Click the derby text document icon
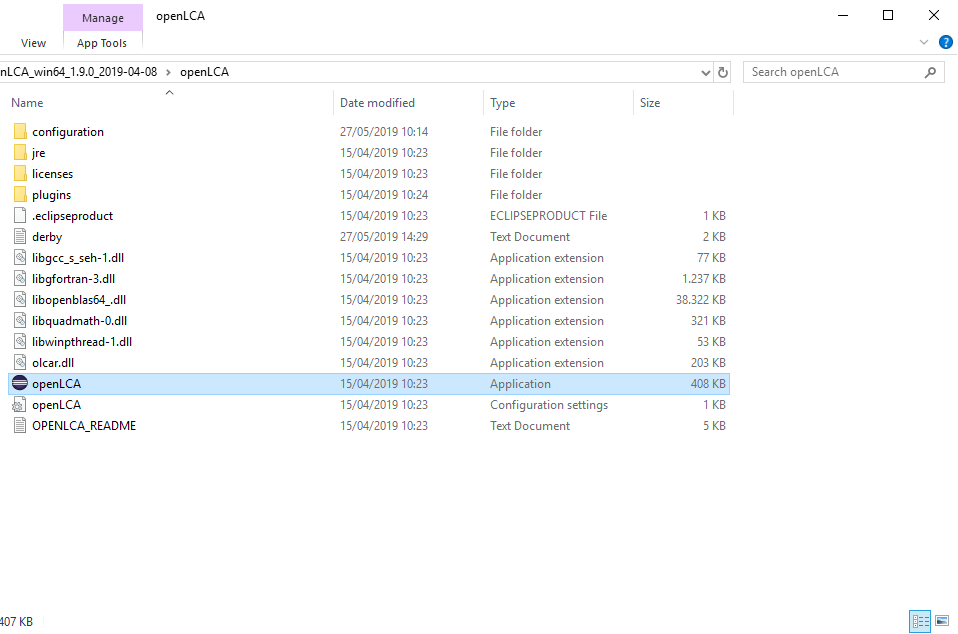Screen dimensions: 958x634 pyautogui.click(x=20, y=236)
